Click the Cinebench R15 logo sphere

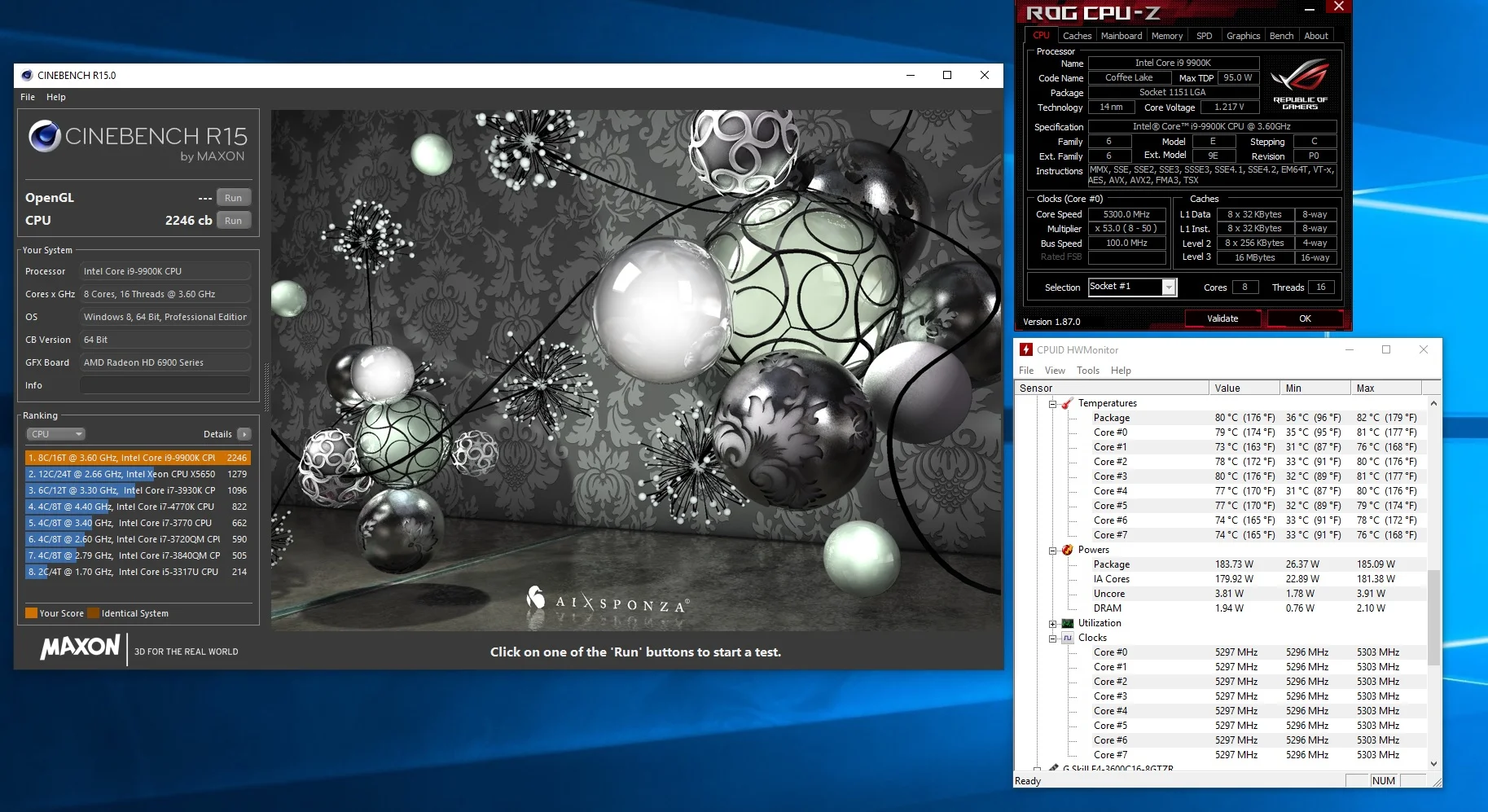tap(45, 136)
